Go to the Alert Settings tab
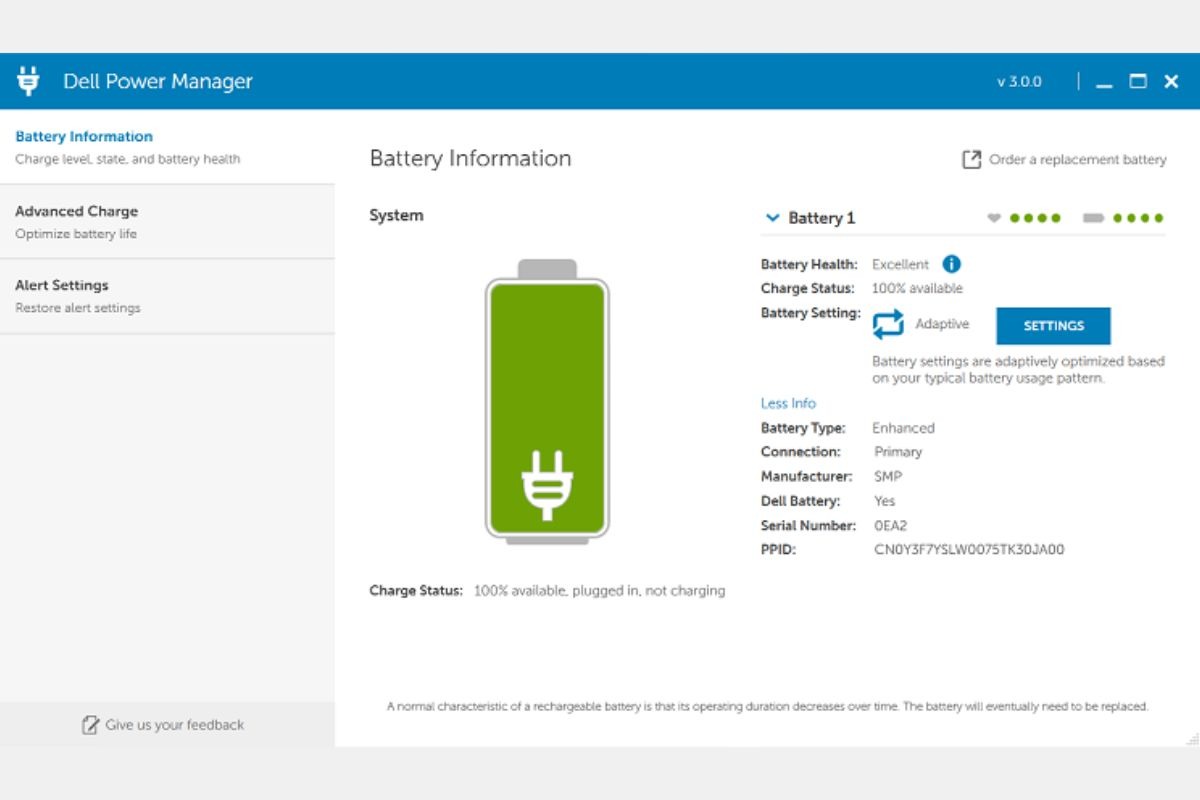Image resolution: width=1200 pixels, height=800 pixels. pyautogui.click(x=167, y=296)
